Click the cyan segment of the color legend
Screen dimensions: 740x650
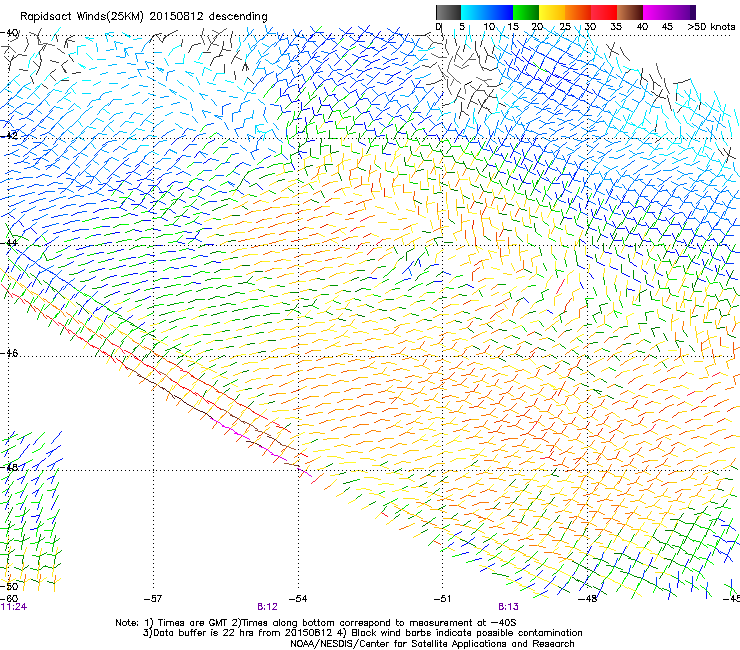coord(474,12)
